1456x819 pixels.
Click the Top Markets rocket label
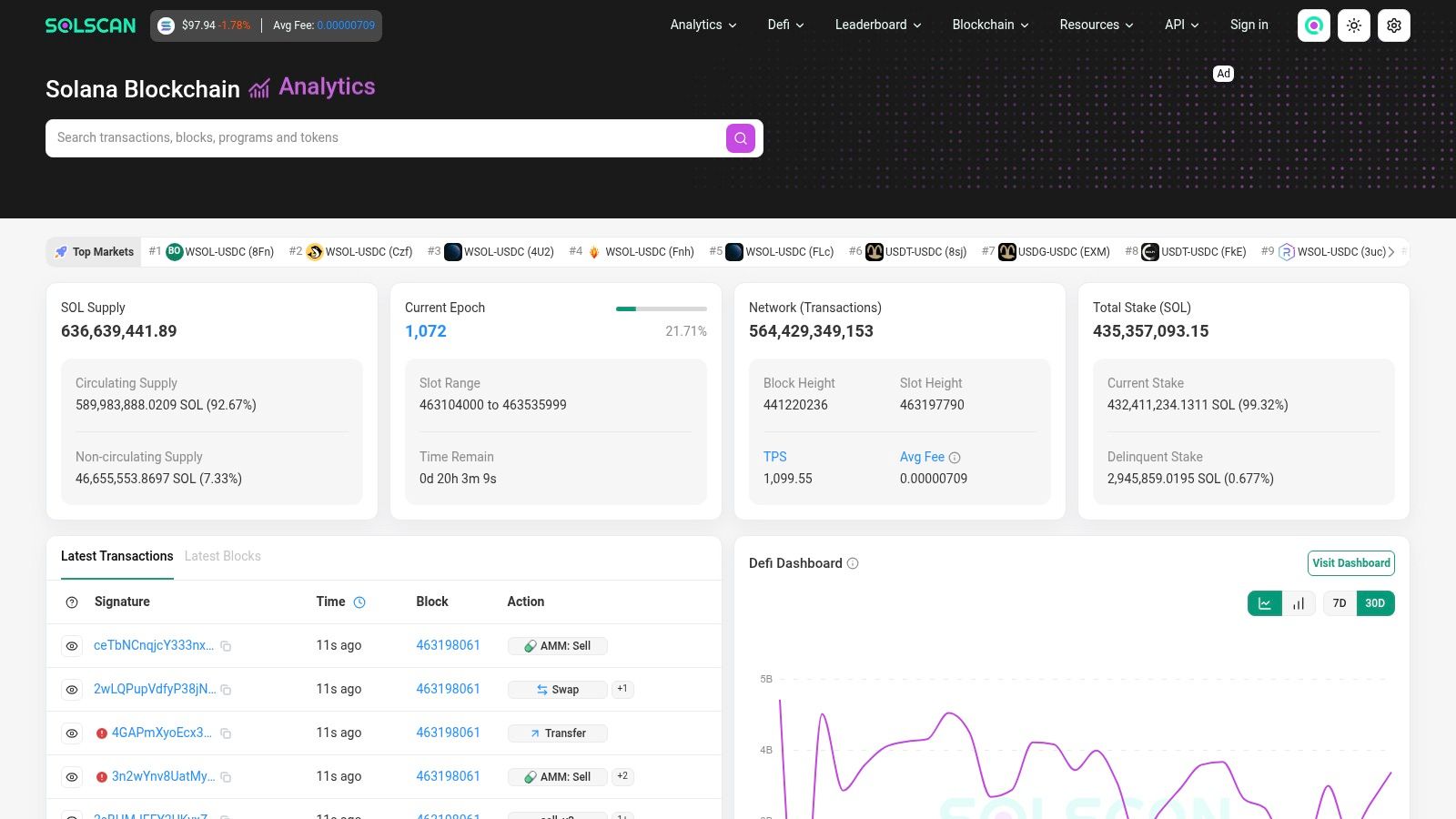tap(94, 252)
